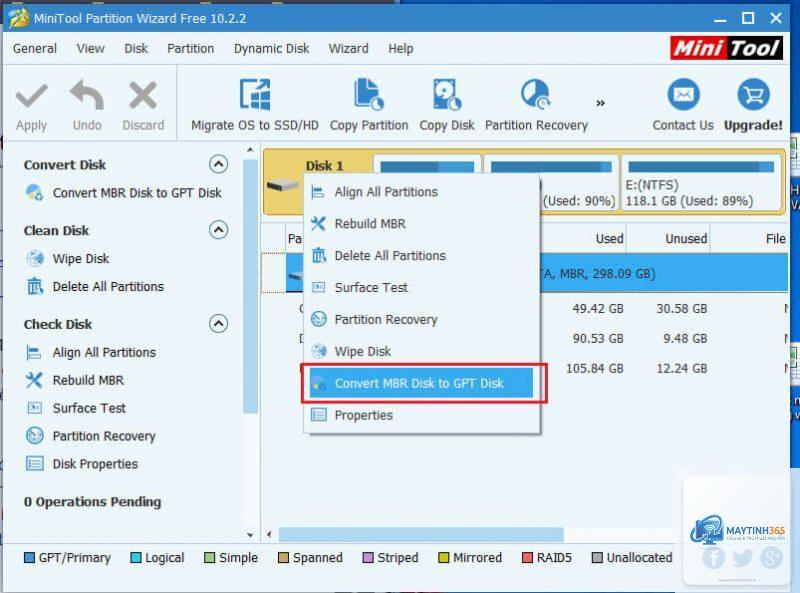Choose Delete All Partitions in the context menu
Image resolution: width=800 pixels, height=593 pixels.
pos(422,256)
